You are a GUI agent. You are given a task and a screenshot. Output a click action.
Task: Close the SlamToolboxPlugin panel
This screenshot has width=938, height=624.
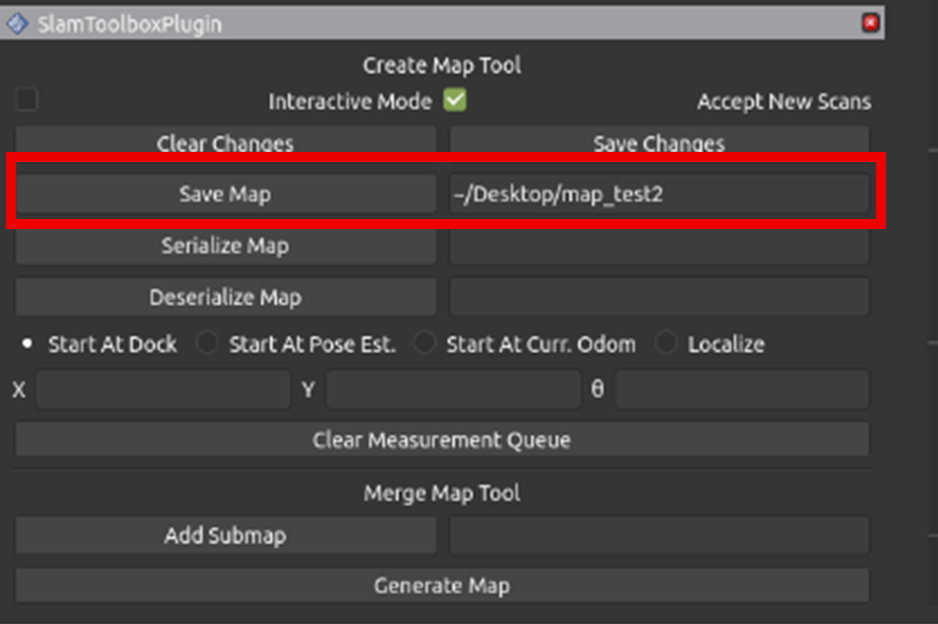(x=870, y=23)
